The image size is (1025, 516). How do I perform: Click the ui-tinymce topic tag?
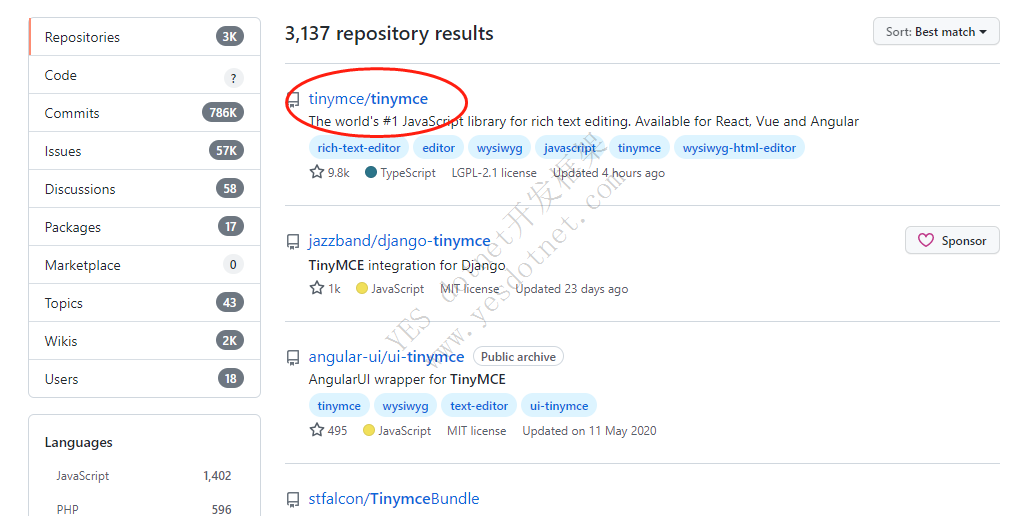tap(559, 405)
